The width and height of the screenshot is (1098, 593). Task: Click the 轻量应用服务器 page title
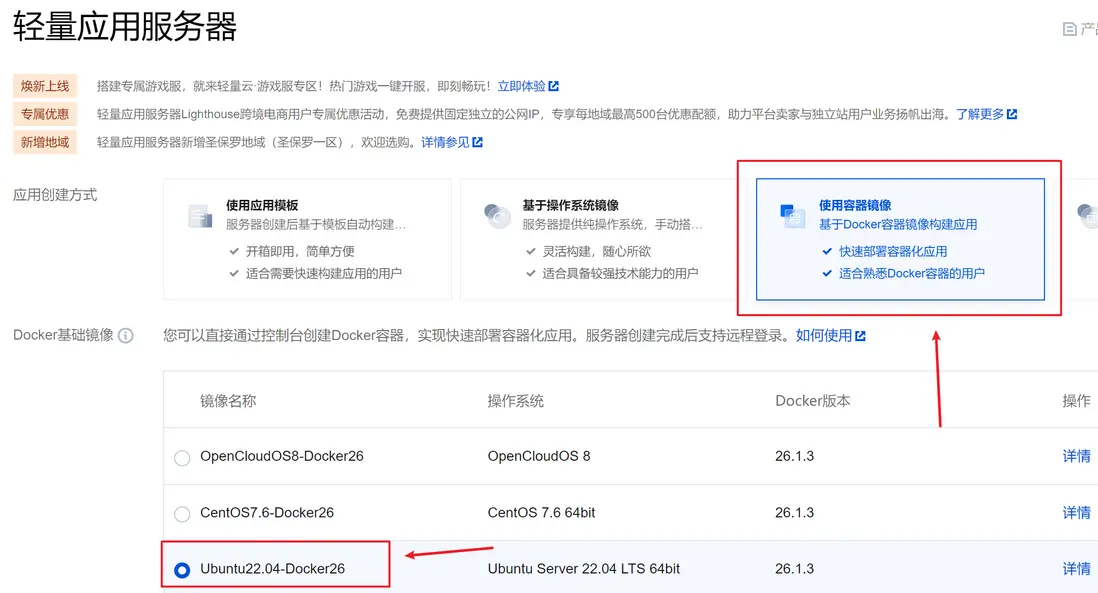click(x=125, y=27)
